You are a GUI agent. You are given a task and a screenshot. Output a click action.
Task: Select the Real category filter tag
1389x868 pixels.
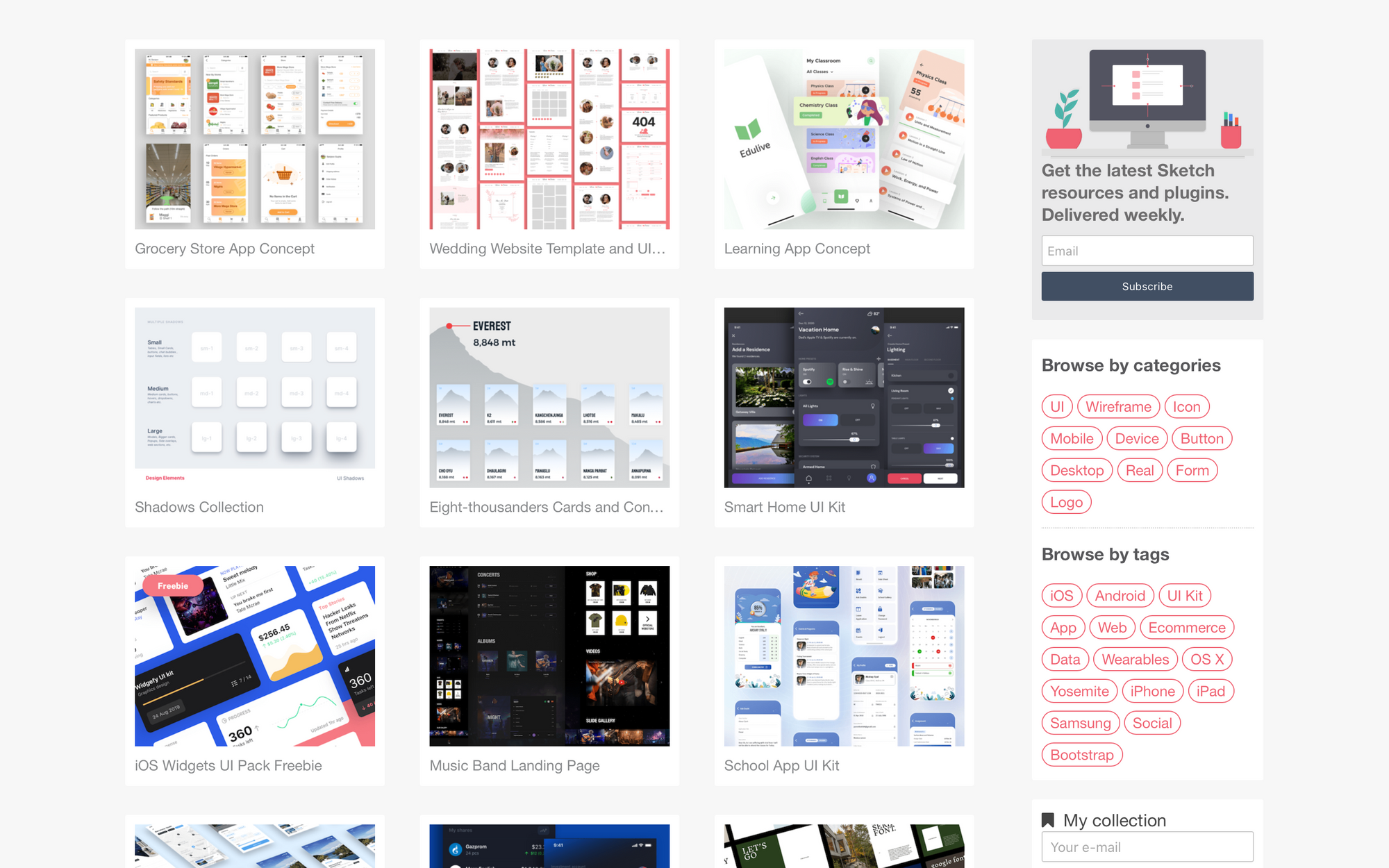click(x=1140, y=470)
